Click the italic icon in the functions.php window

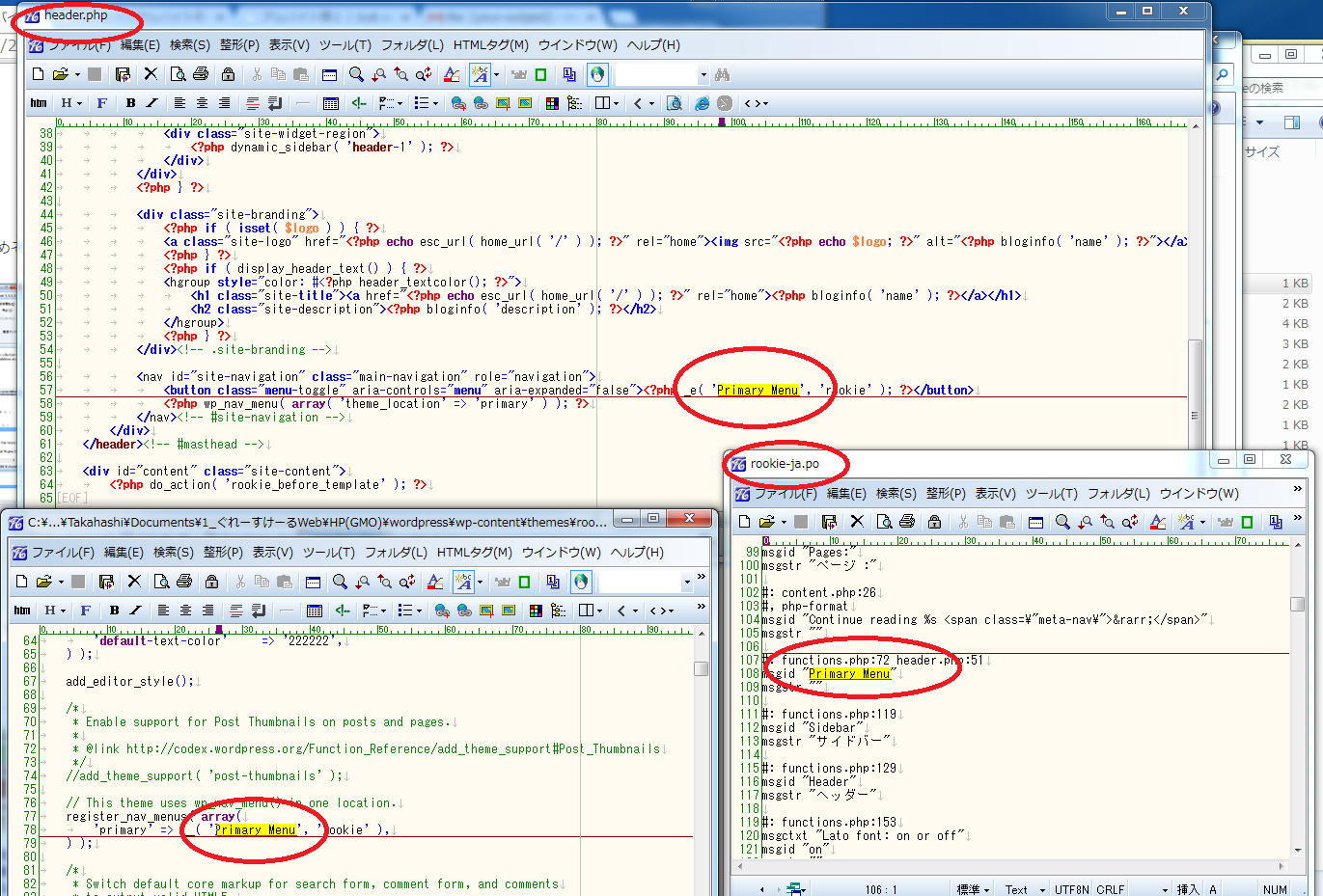(x=136, y=611)
